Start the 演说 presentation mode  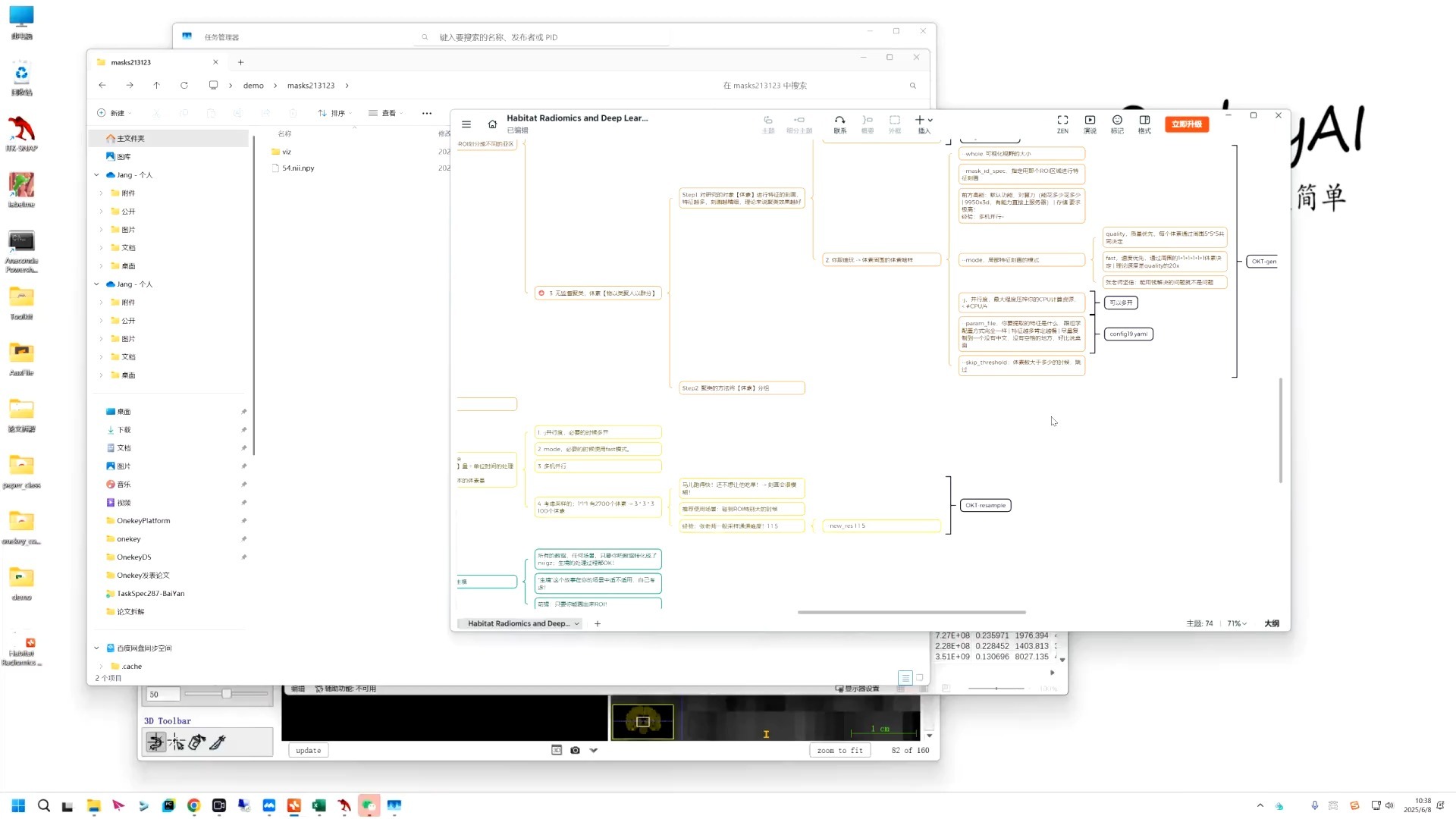click(1090, 124)
